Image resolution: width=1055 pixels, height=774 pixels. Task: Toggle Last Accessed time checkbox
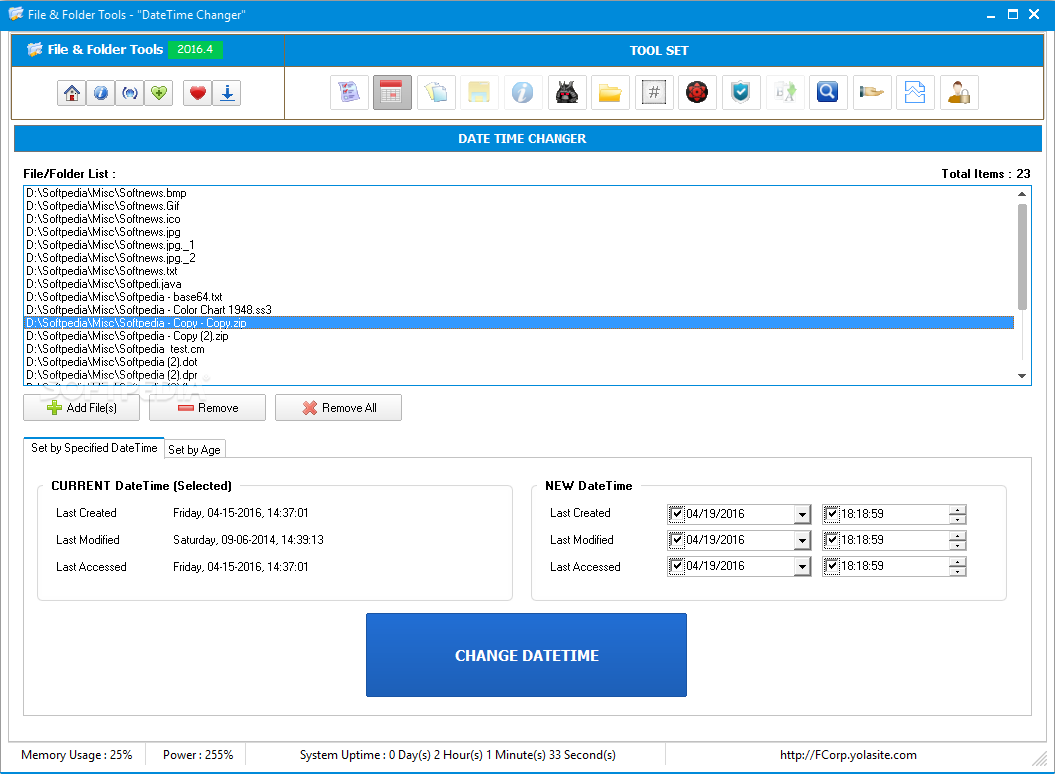(x=832, y=566)
